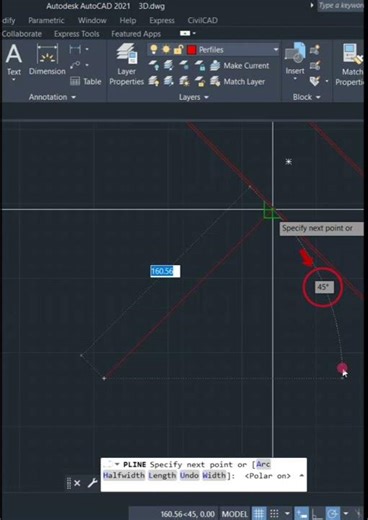Toggle the drawing grid display
Image resolution: width=368 pixels, height=520 pixels.
(x=259, y=514)
